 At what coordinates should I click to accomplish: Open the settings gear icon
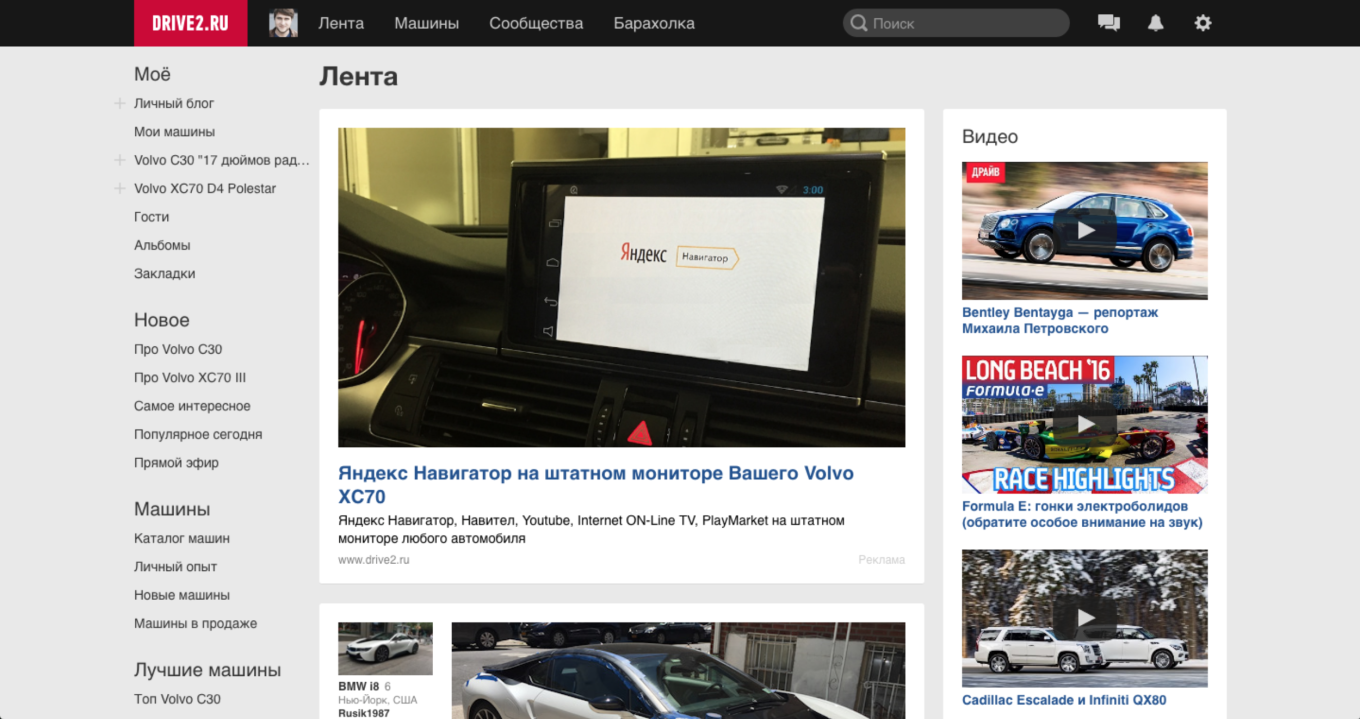1203,23
